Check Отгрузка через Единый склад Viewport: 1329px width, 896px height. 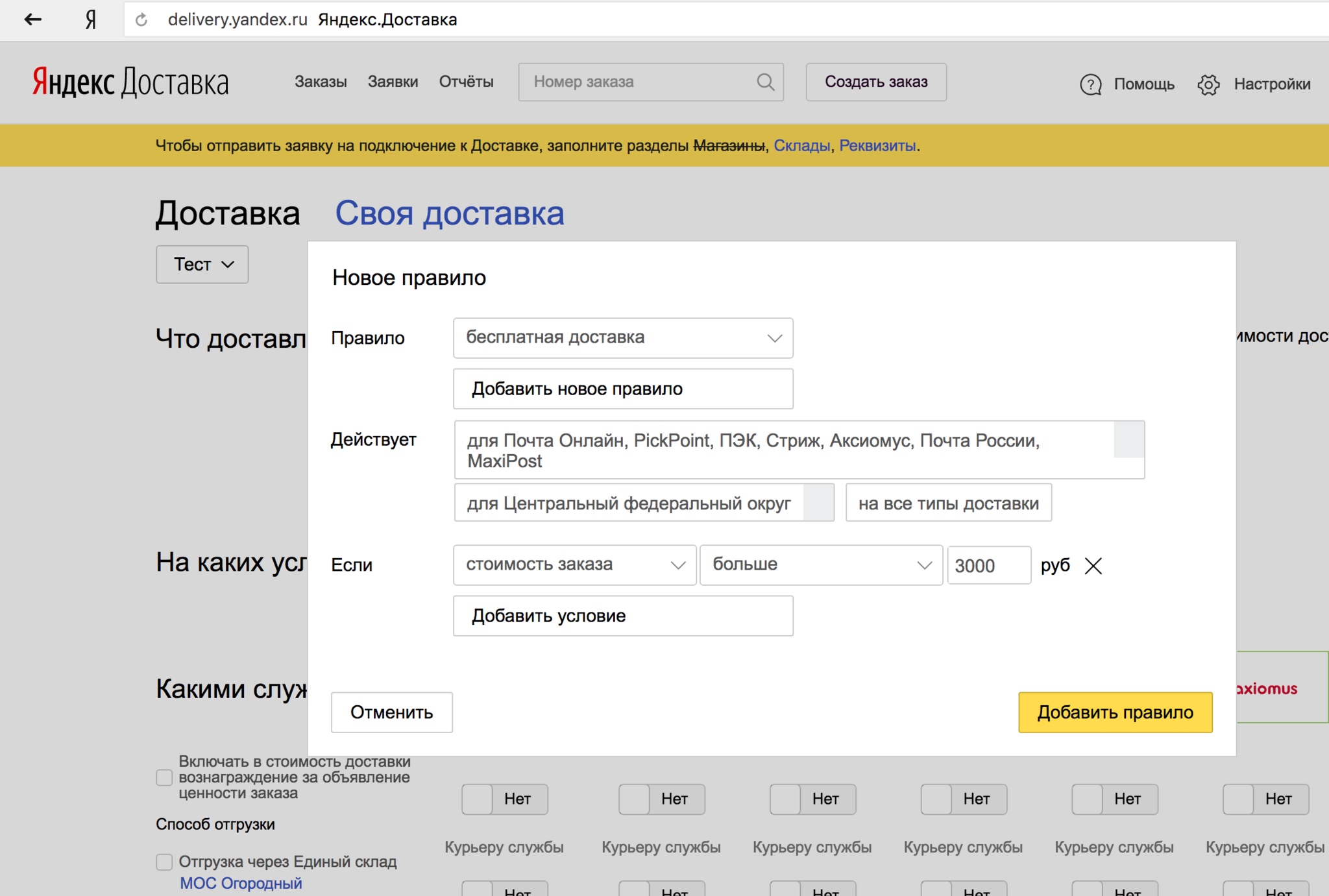[x=164, y=862]
